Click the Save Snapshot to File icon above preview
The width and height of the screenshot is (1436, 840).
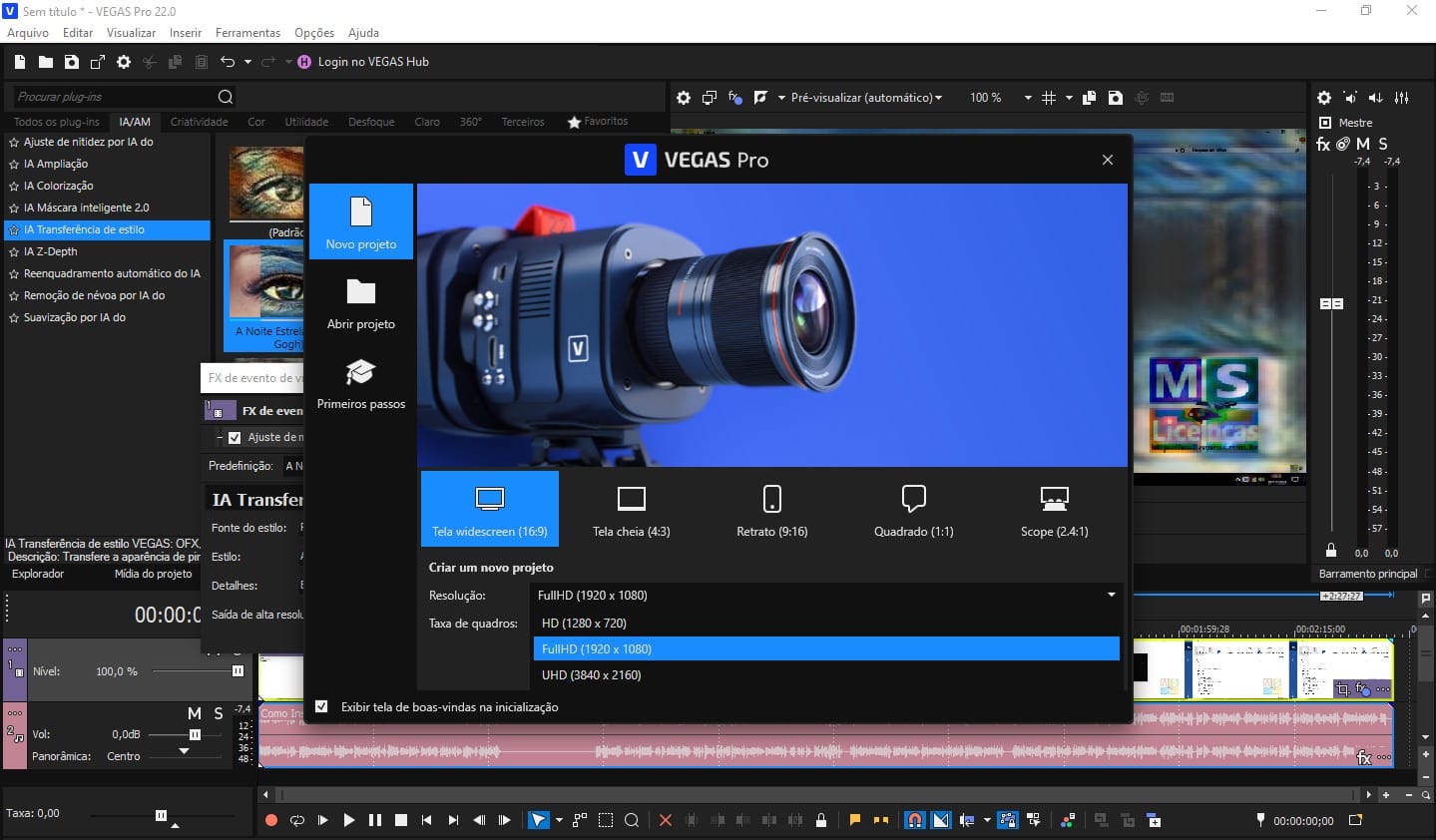click(x=1115, y=97)
